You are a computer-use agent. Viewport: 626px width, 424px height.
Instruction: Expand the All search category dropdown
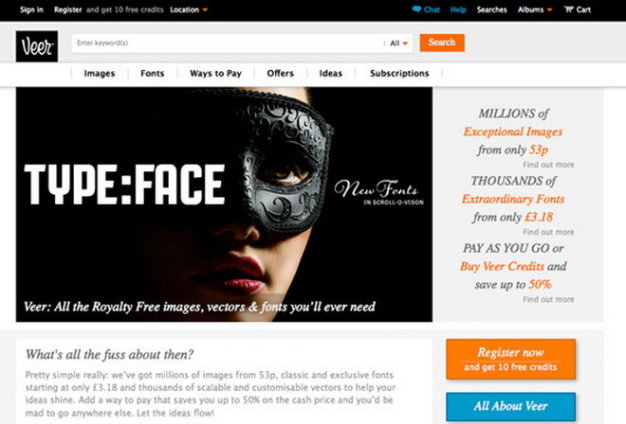399,43
